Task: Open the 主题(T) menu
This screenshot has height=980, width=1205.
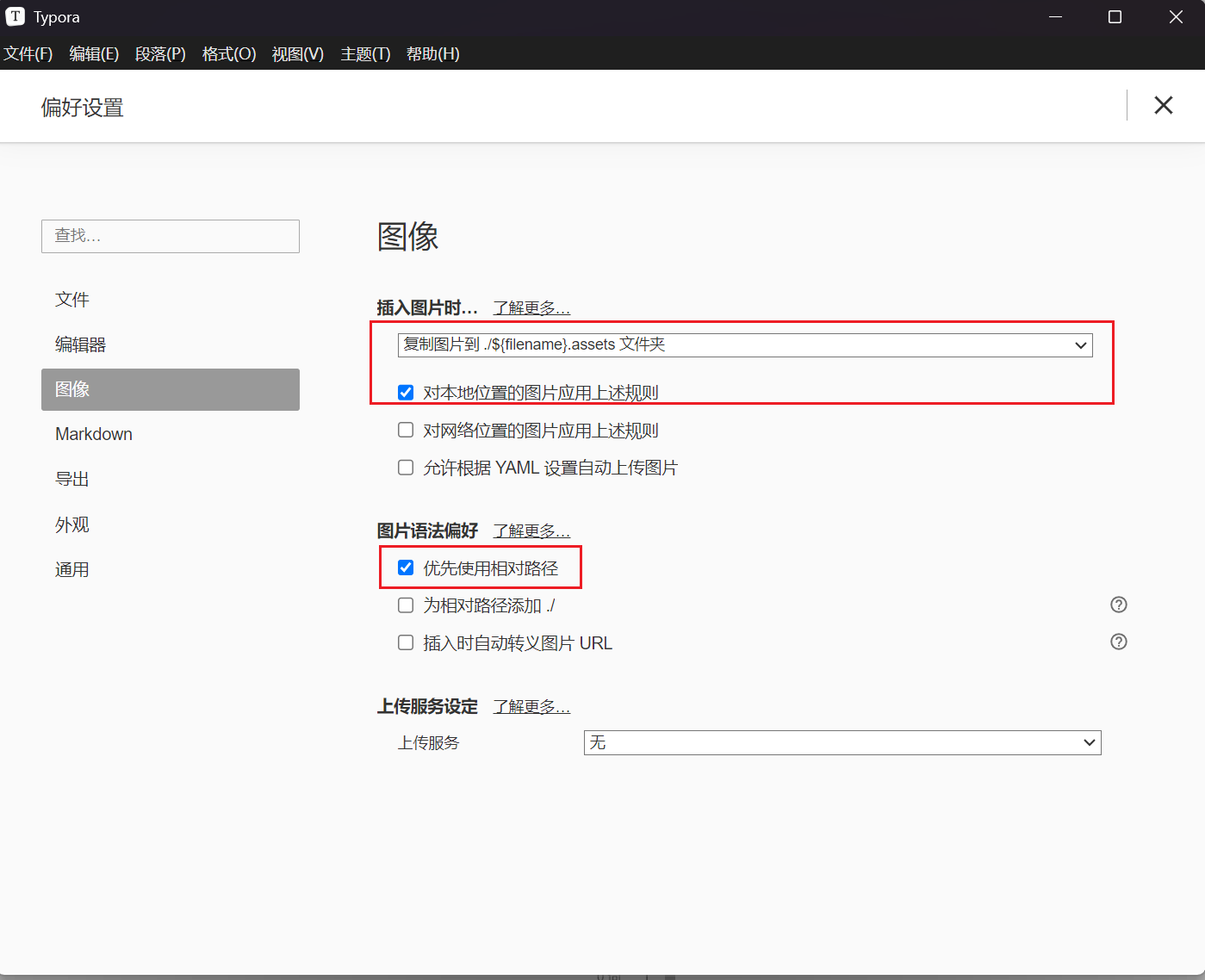Action: point(365,53)
